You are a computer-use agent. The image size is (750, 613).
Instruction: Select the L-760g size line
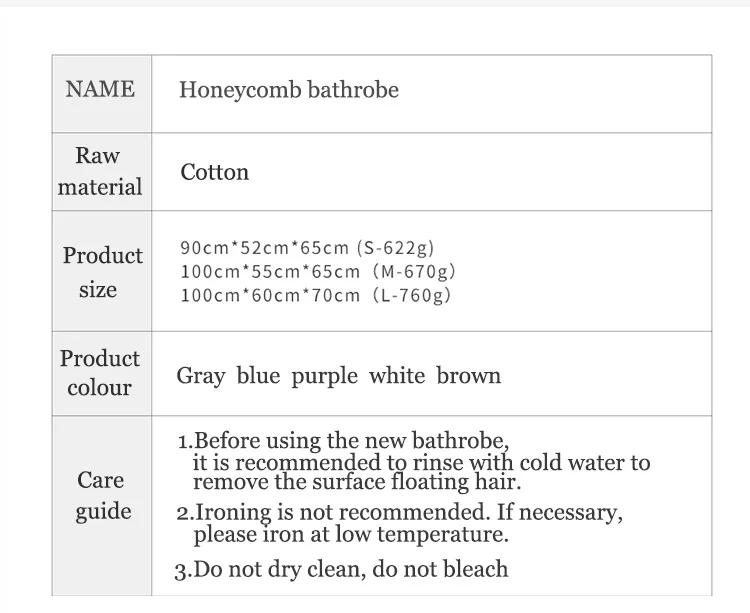(x=316, y=294)
